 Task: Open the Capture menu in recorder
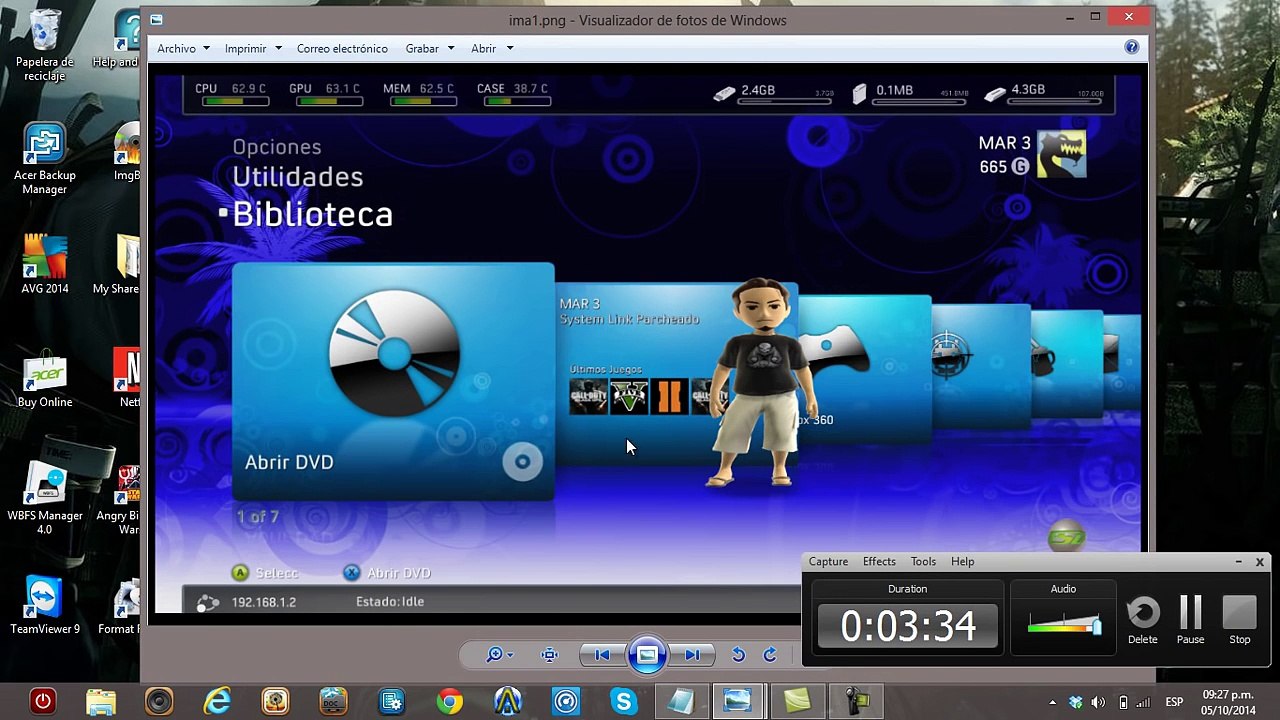[x=828, y=561]
